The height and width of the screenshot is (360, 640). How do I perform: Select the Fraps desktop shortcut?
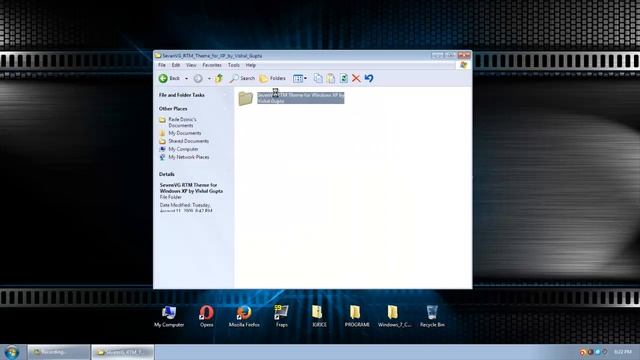tap(282, 316)
